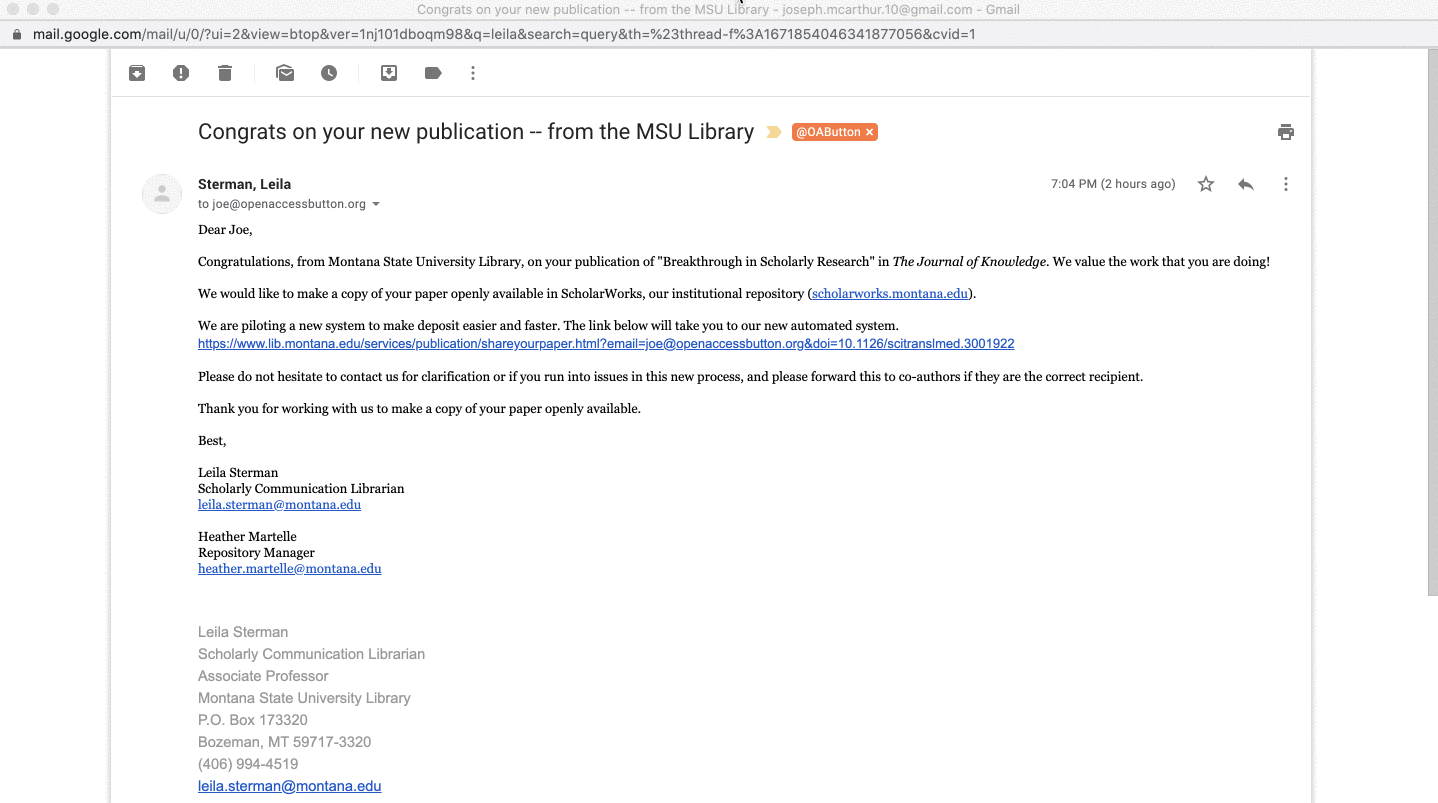Click the 7:04 PM timestamp
The height and width of the screenshot is (803, 1438).
[1113, 184]
